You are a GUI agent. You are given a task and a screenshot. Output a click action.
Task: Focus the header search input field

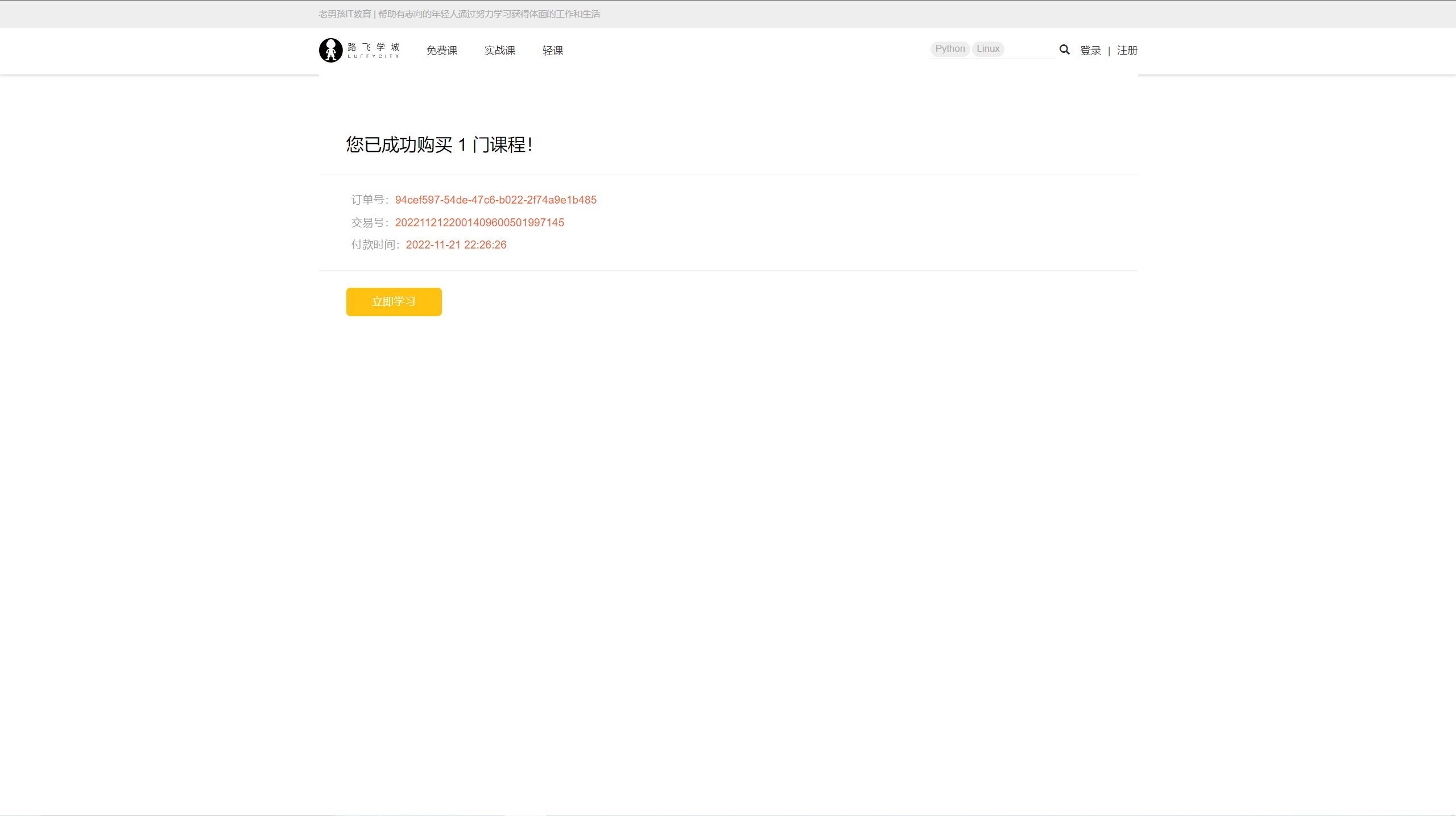[1028, 49]
